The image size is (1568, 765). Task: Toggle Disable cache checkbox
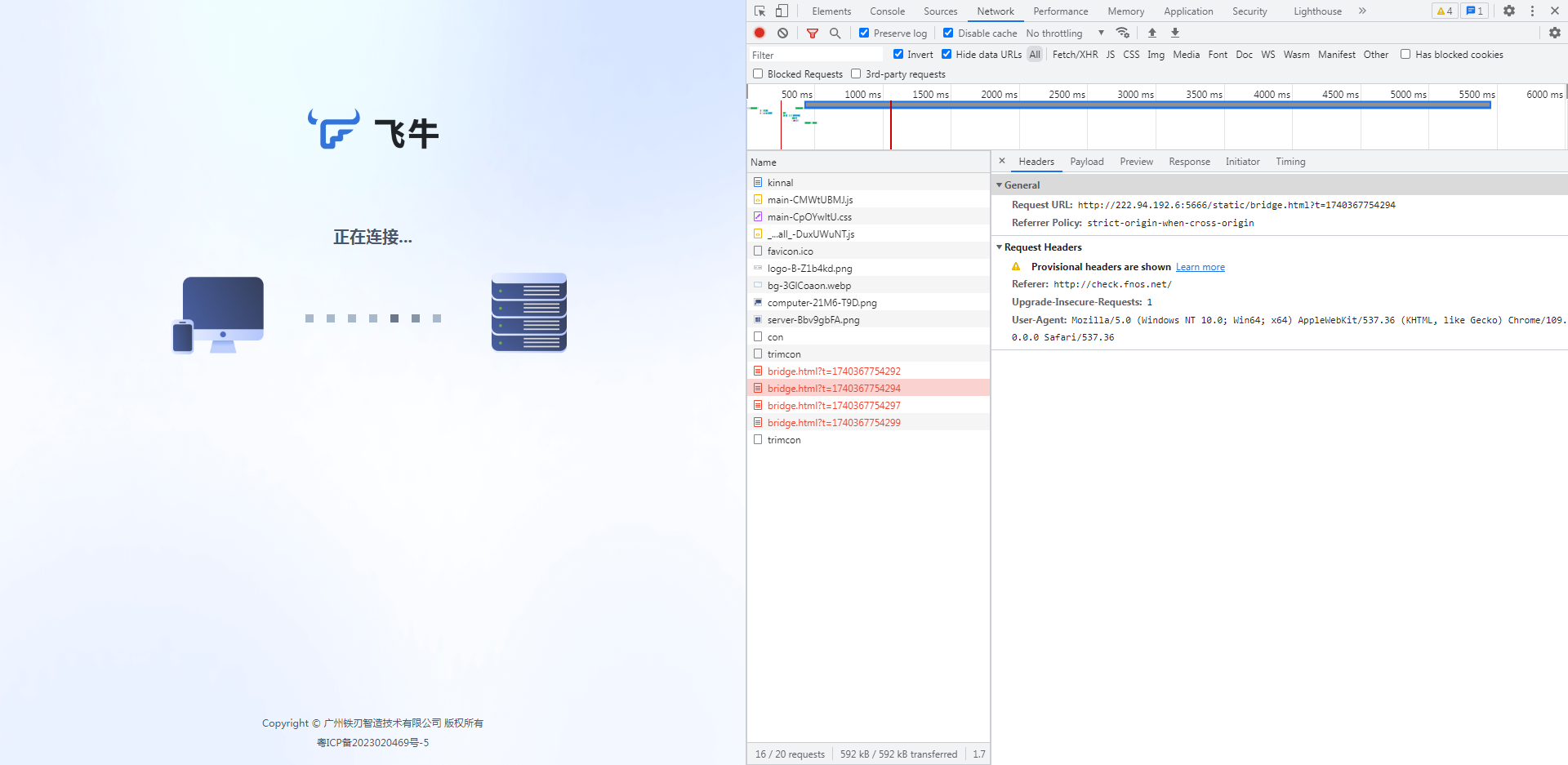[948, 33]
